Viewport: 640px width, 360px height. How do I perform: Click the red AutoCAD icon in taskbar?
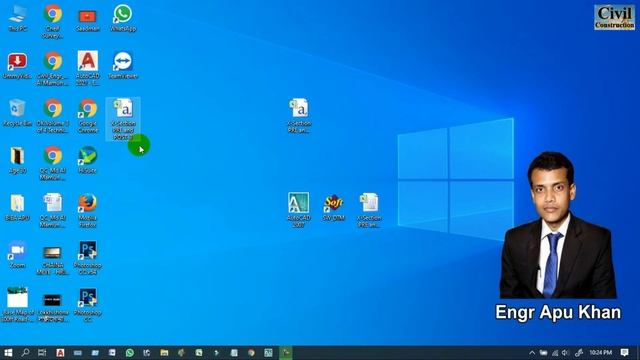60,353
